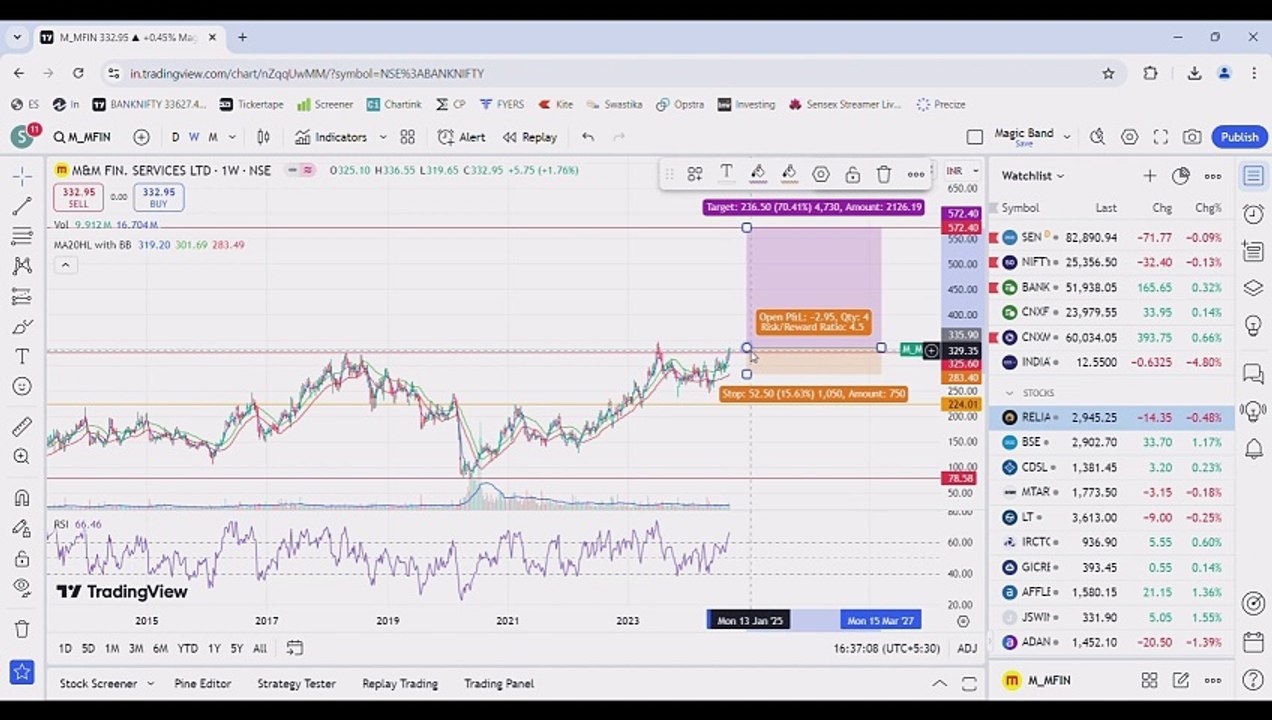Open layout setup square icon

point(975,137)
